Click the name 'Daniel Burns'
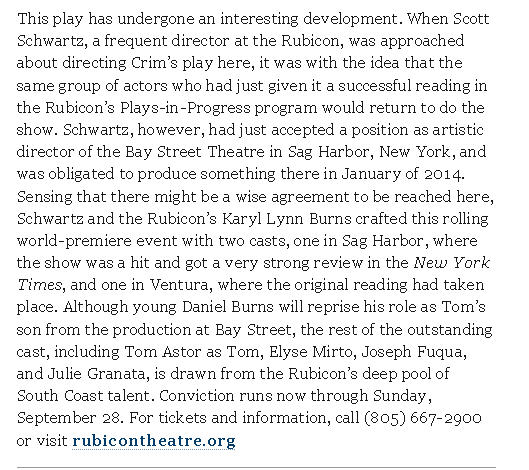 pos(228,307)
